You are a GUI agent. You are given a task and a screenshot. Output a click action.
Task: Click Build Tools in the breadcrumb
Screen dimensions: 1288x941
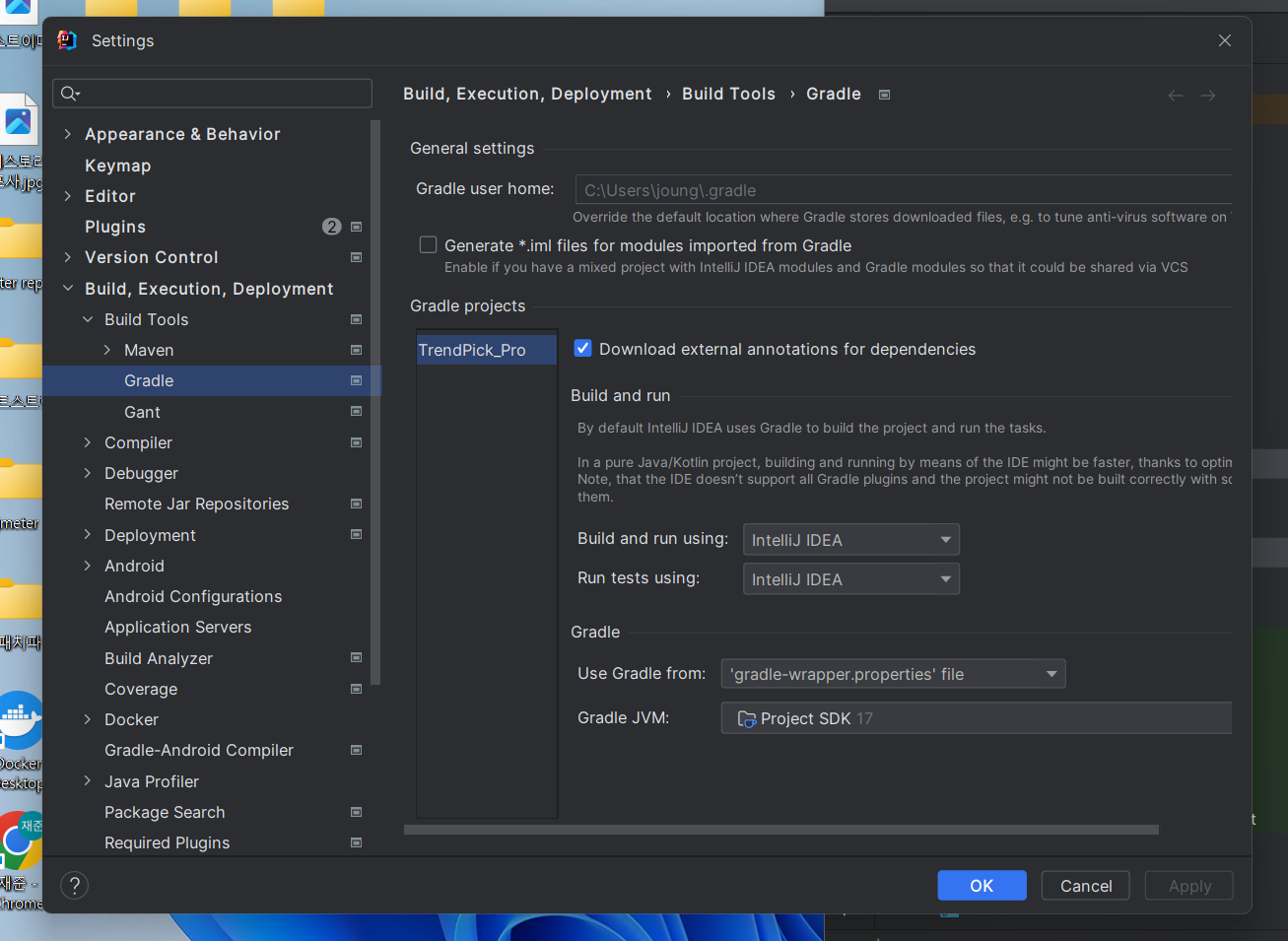click(x=728, y=94)
